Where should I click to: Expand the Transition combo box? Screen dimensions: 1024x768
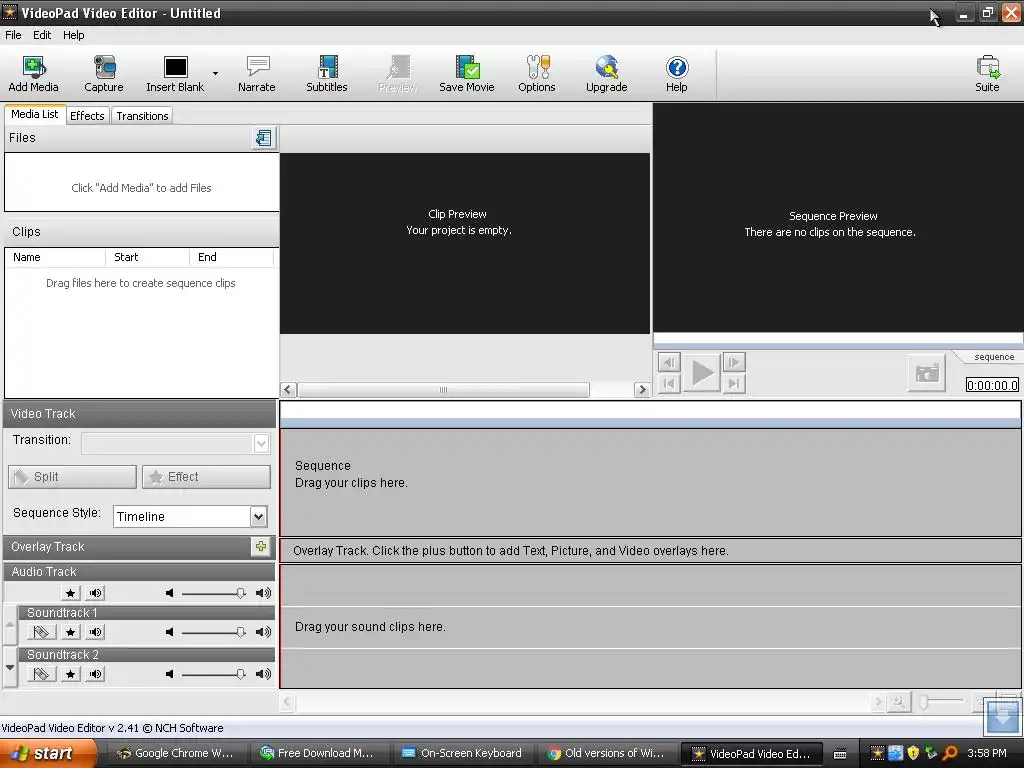click(261, 443)
